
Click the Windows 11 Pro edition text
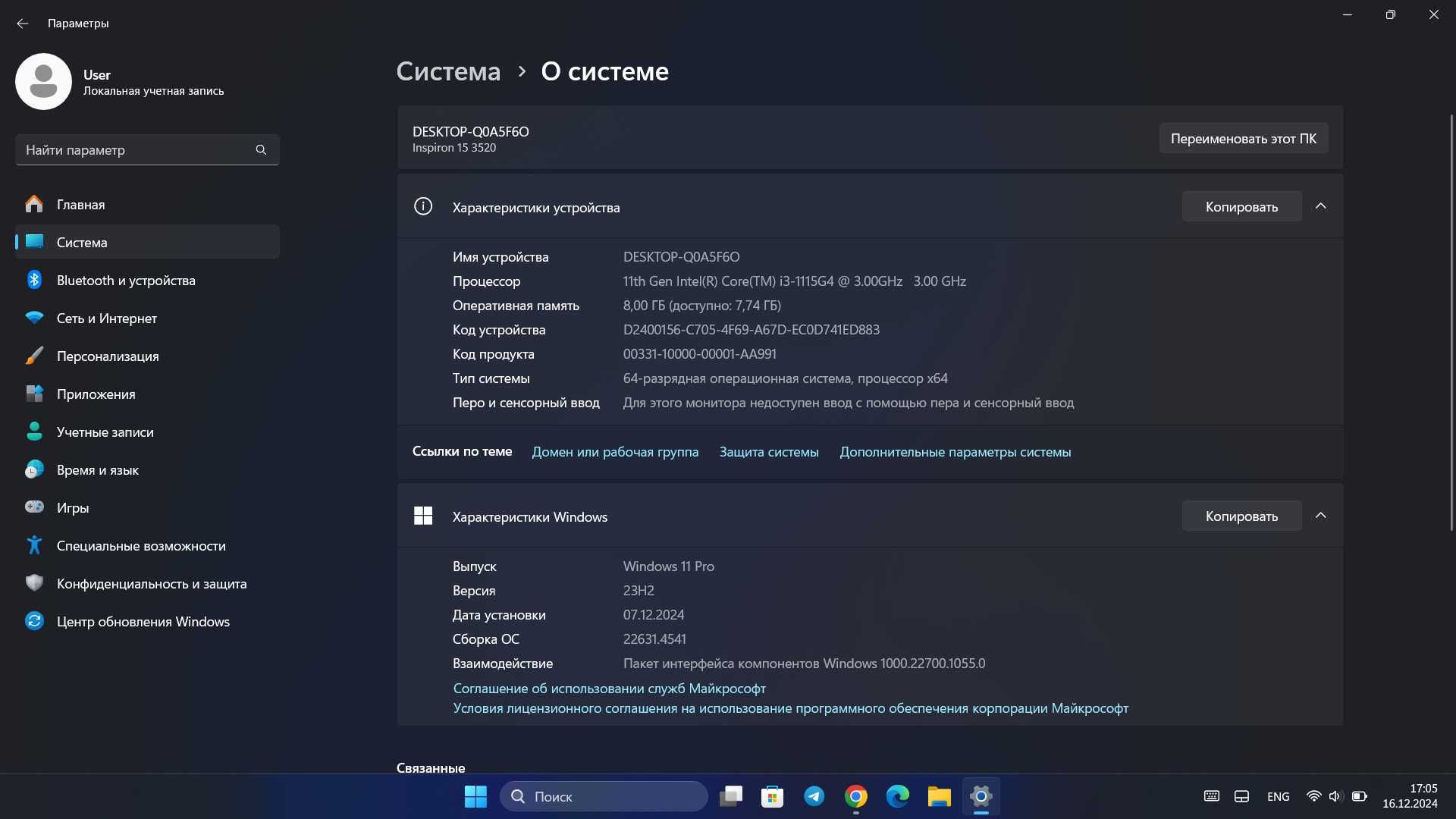[669, 566]
